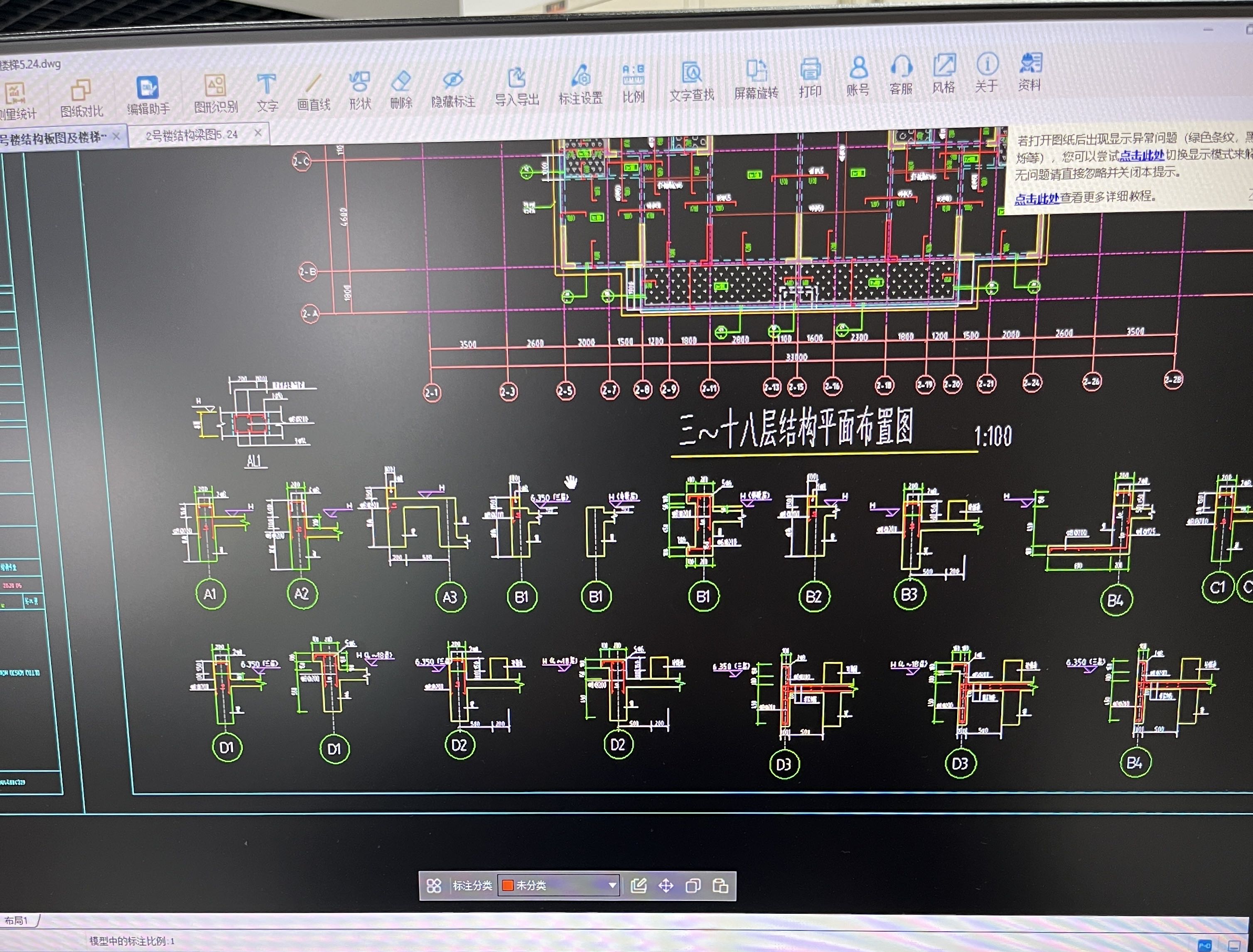
Task: Select the 文字 text annotation tool
Action: tap(267, 92)
